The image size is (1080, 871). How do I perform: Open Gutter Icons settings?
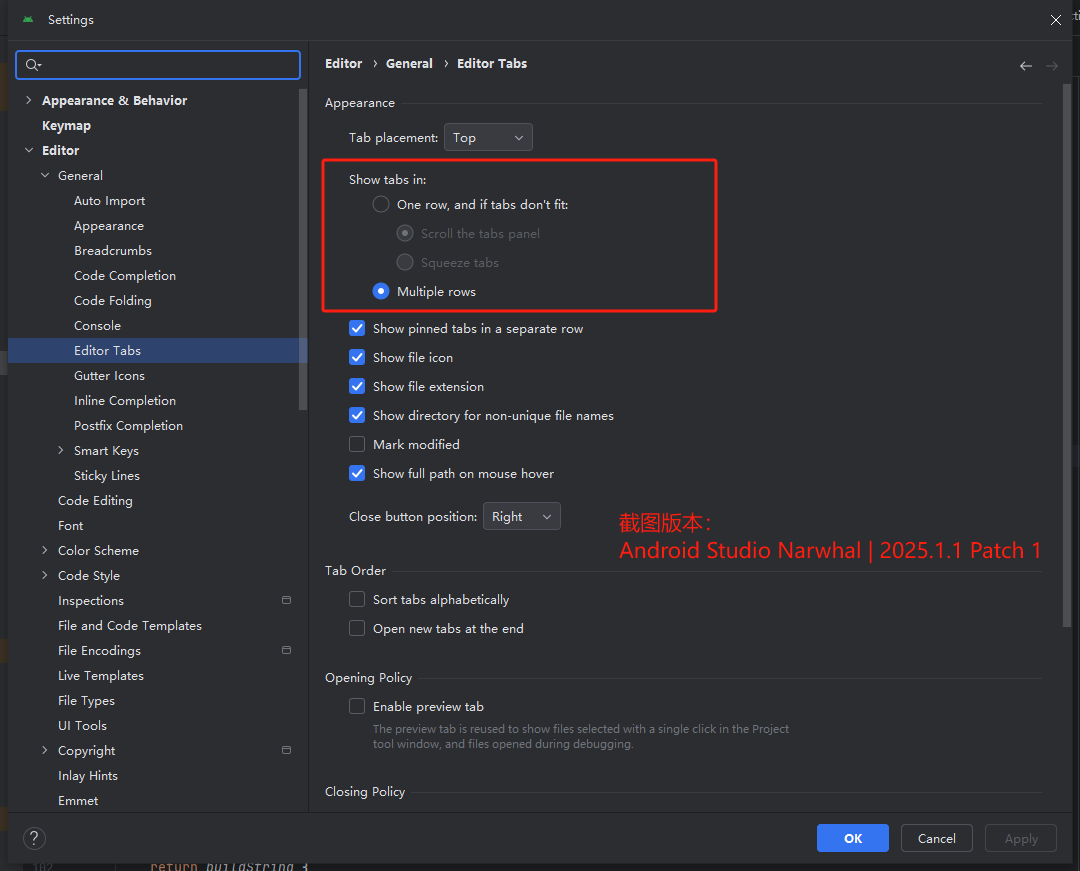tap(110, 375)
